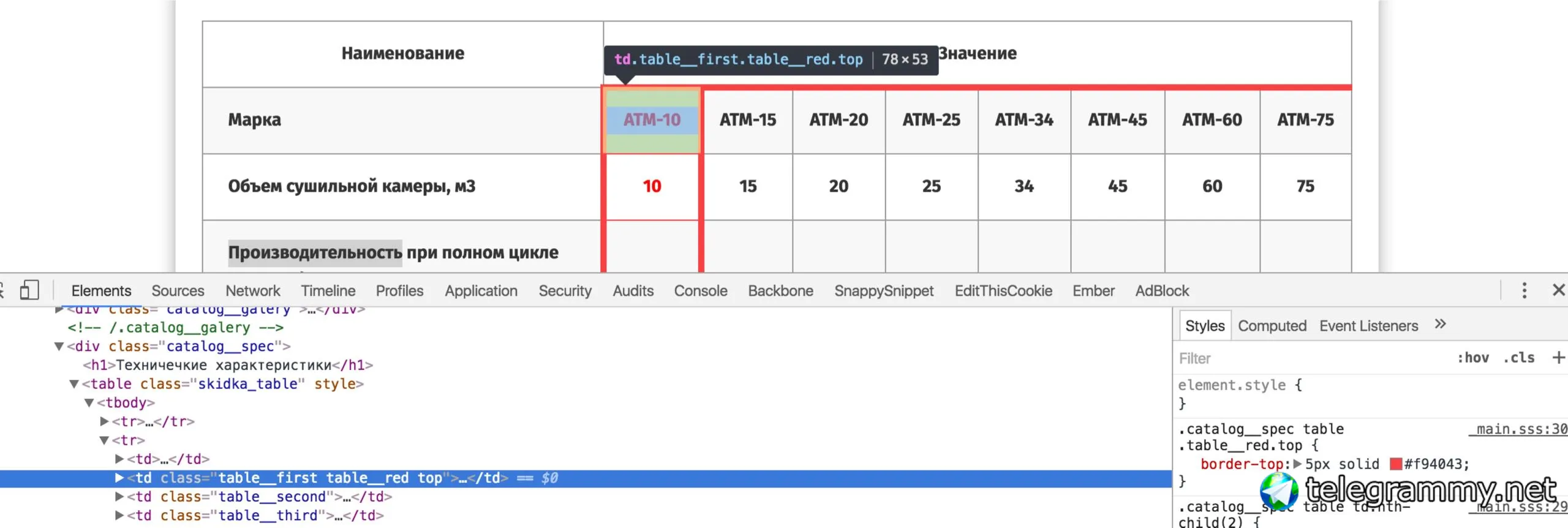
Task: Click the highlighted ATM-10 table cell
Action: 652,120
